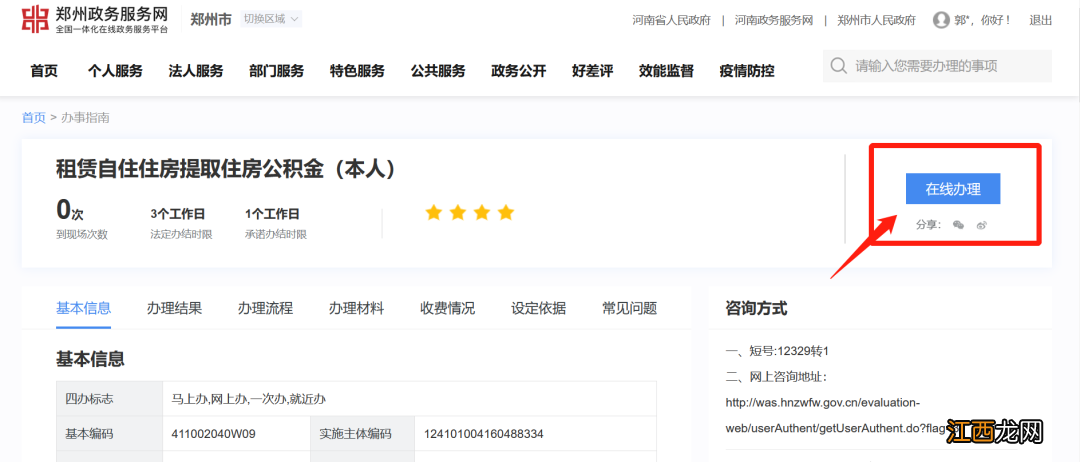Focus the 请输入您需要办理的事项 search field
The width and height of the screenshot is (1080, 462).
click(x=937, y=66)
